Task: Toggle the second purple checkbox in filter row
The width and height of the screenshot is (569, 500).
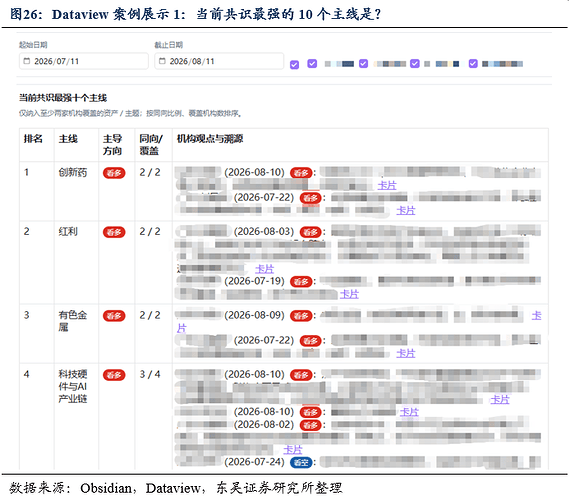Action: click(x=312, y=63)
